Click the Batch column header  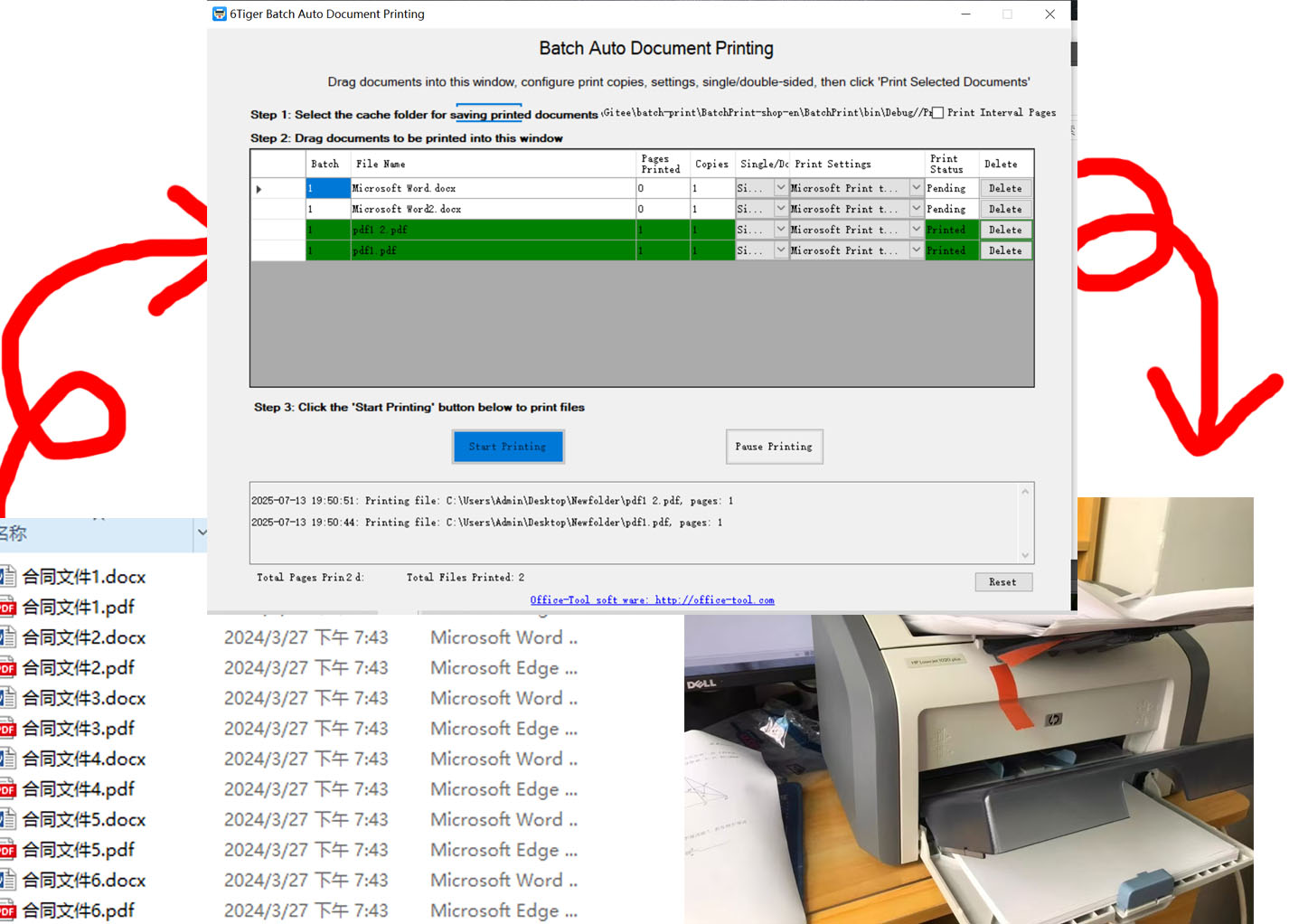pyautogui.click(x=325, y=165)
